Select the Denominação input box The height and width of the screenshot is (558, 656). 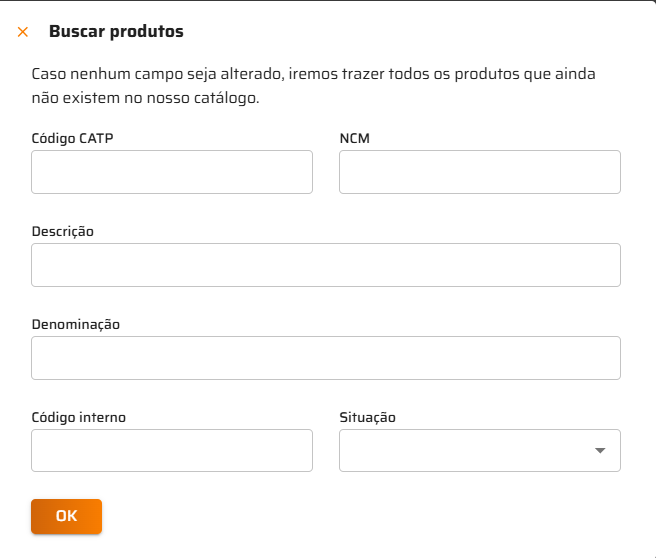326,358
